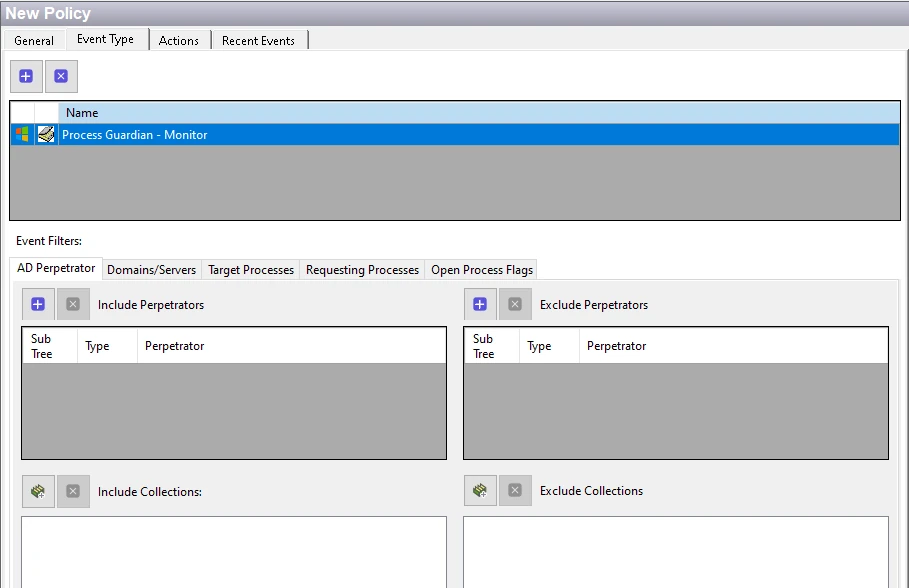Image resolution: width=909 pixels, height=588 pixels.
Task: Add an Include Perpetrators entry
Action: pos(38,304)
